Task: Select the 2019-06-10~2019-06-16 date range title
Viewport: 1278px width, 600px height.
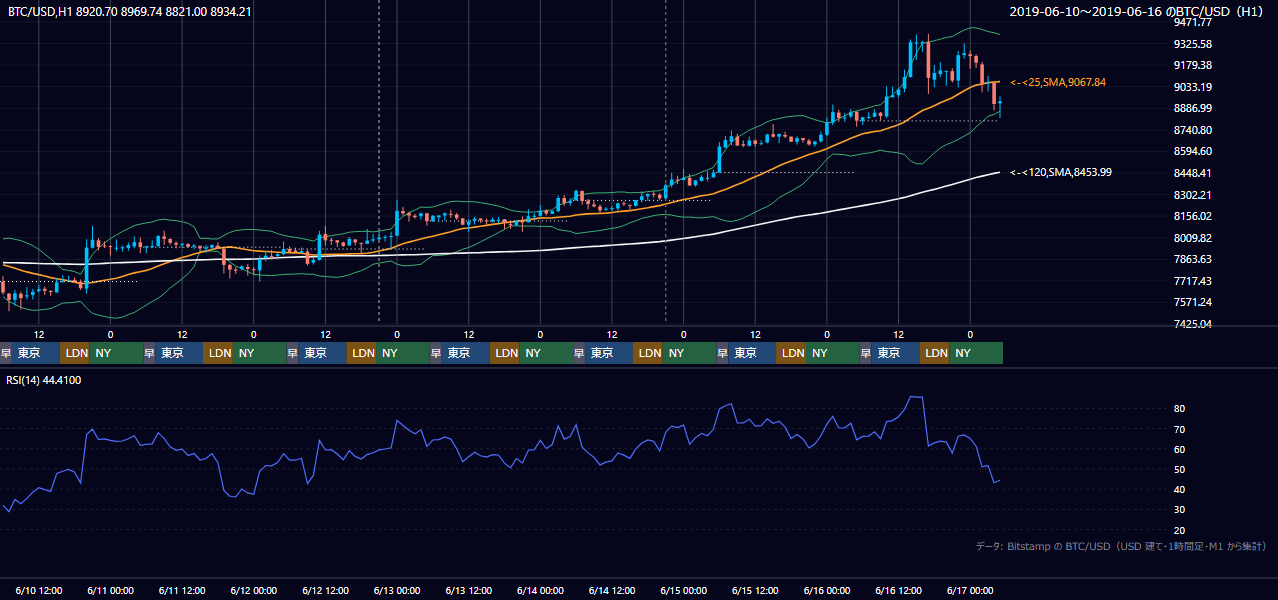Action: tap(1138, 12)
